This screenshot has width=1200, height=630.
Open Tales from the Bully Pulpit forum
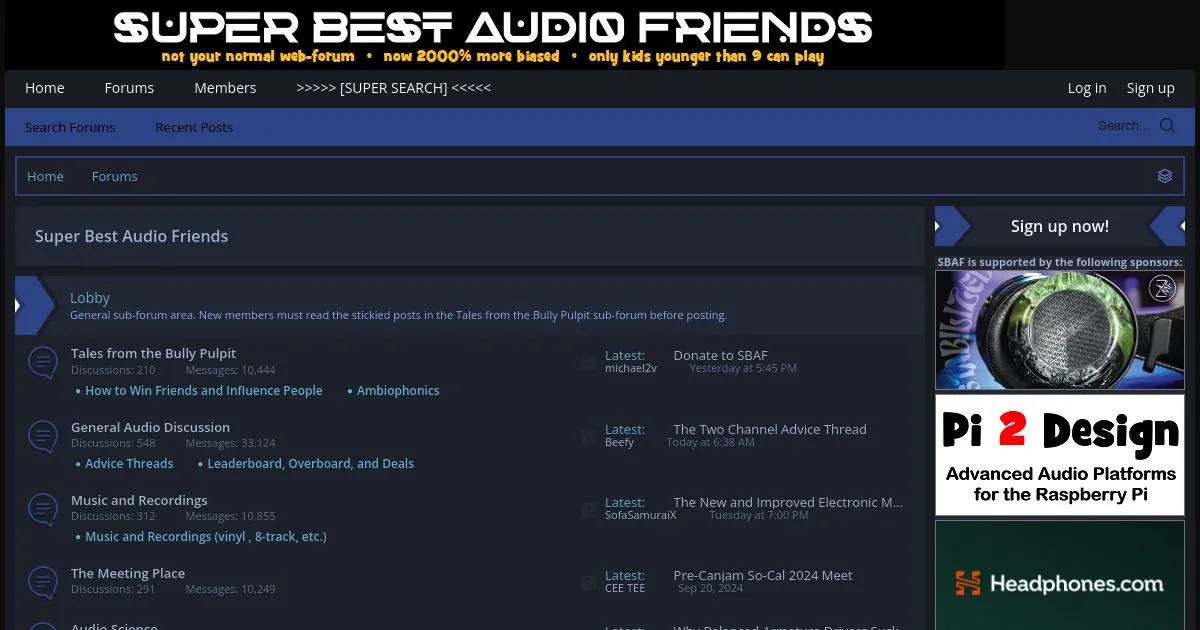[154, 353]
